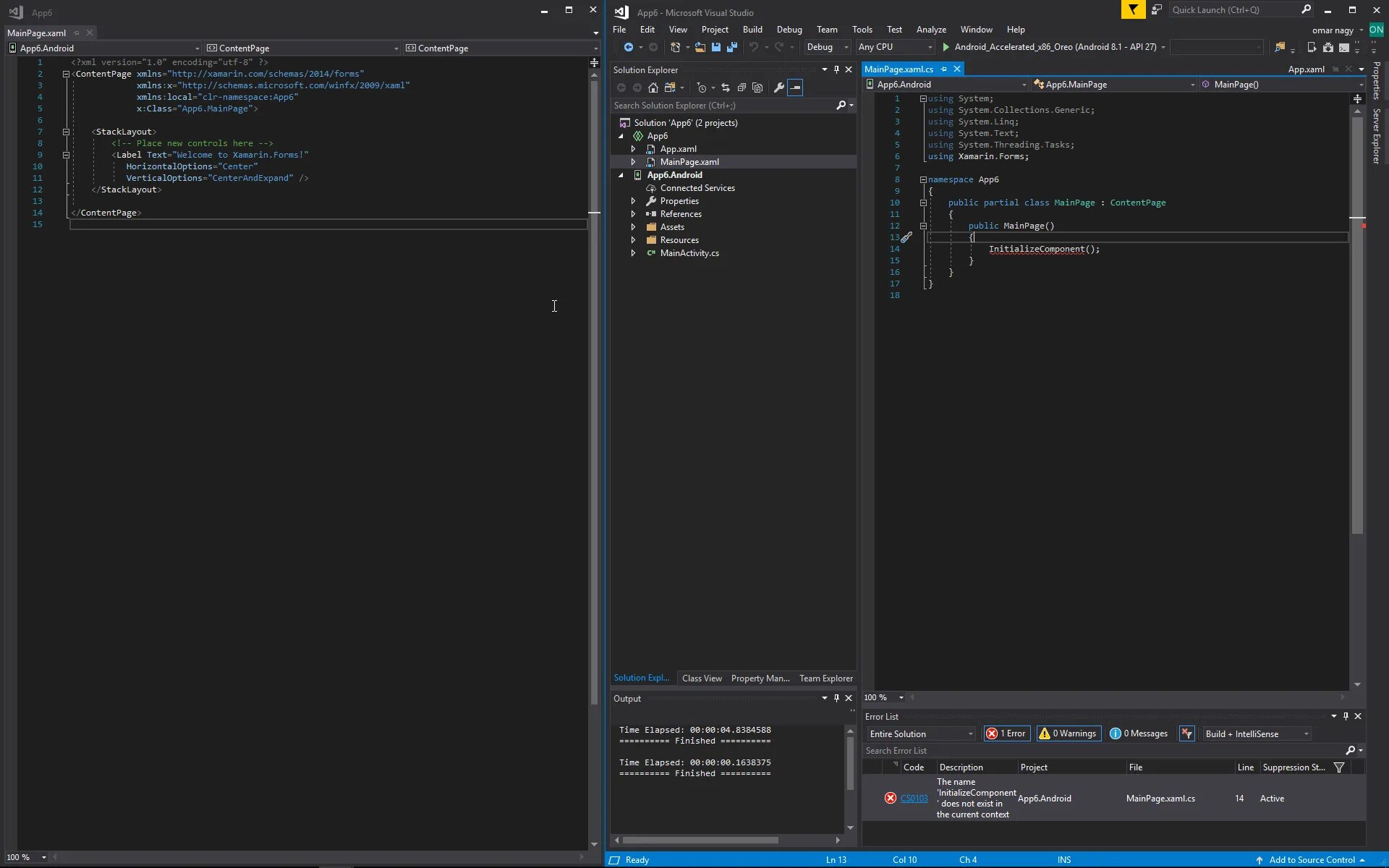Click Add to Source Control in status bar
The width and height of the screenshot is (1389, 868).
point(1311,860)
